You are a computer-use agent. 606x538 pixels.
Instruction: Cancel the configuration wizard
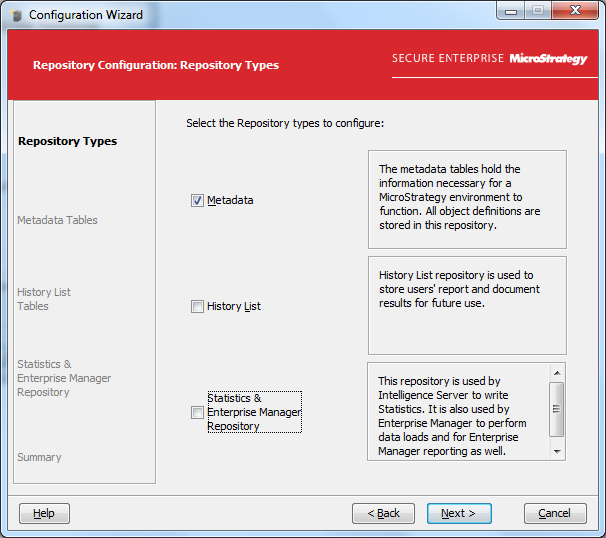point(555,513)
